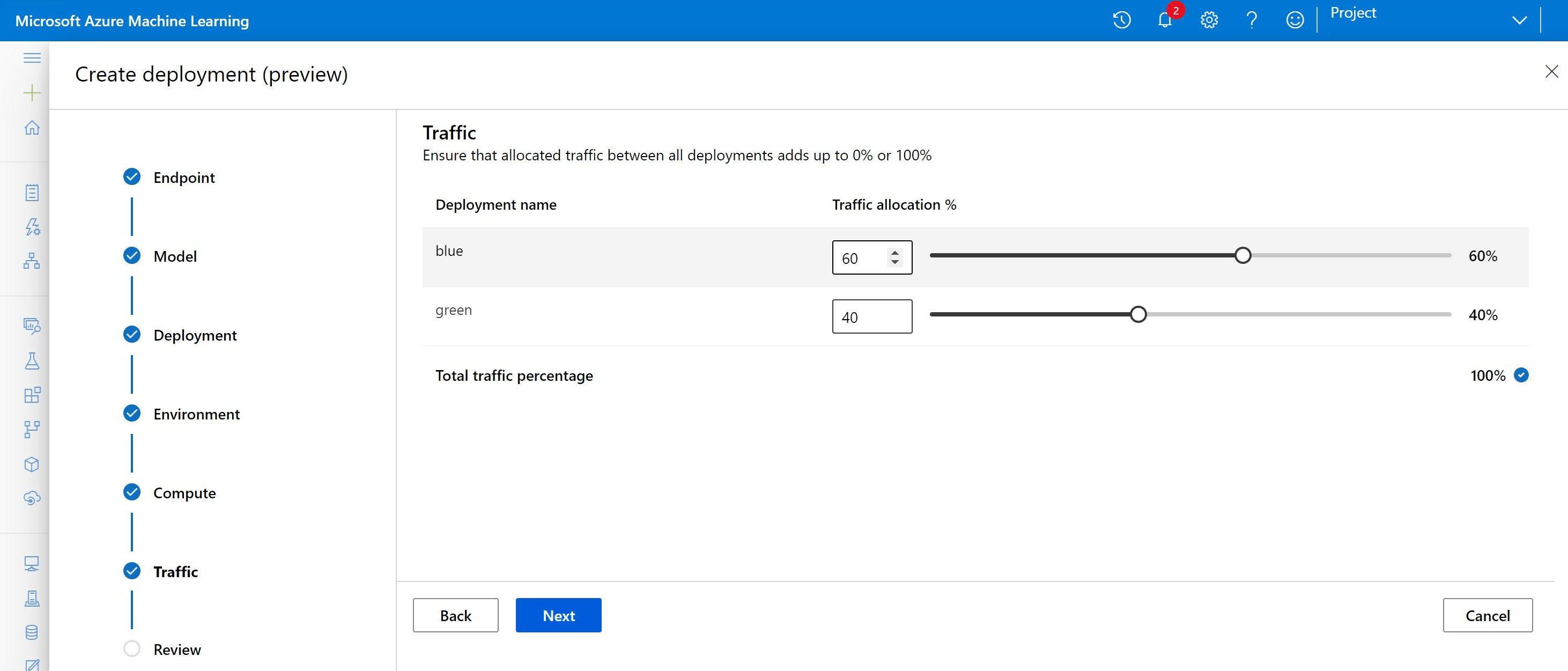The width and height of the screenshot is (1568, 671).
Task: Select the Review step radio circle
Action: 131,648
